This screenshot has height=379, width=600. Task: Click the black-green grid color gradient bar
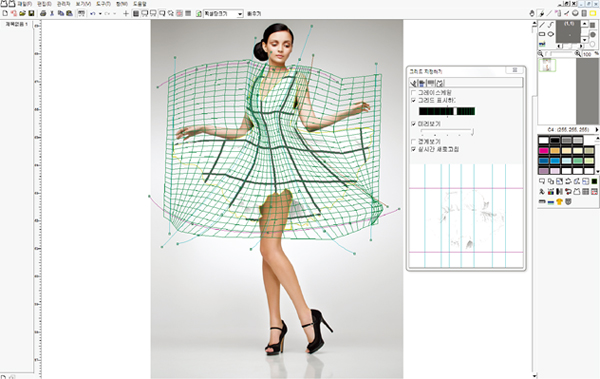tap(447, 111)
